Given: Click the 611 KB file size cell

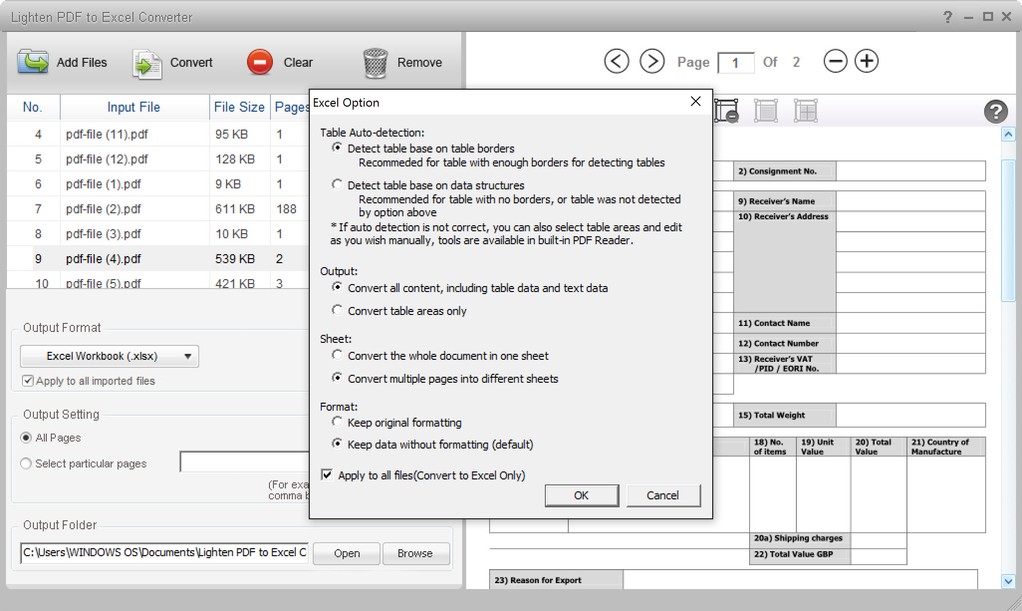Looking at the screenshot, I should (235, 209).
